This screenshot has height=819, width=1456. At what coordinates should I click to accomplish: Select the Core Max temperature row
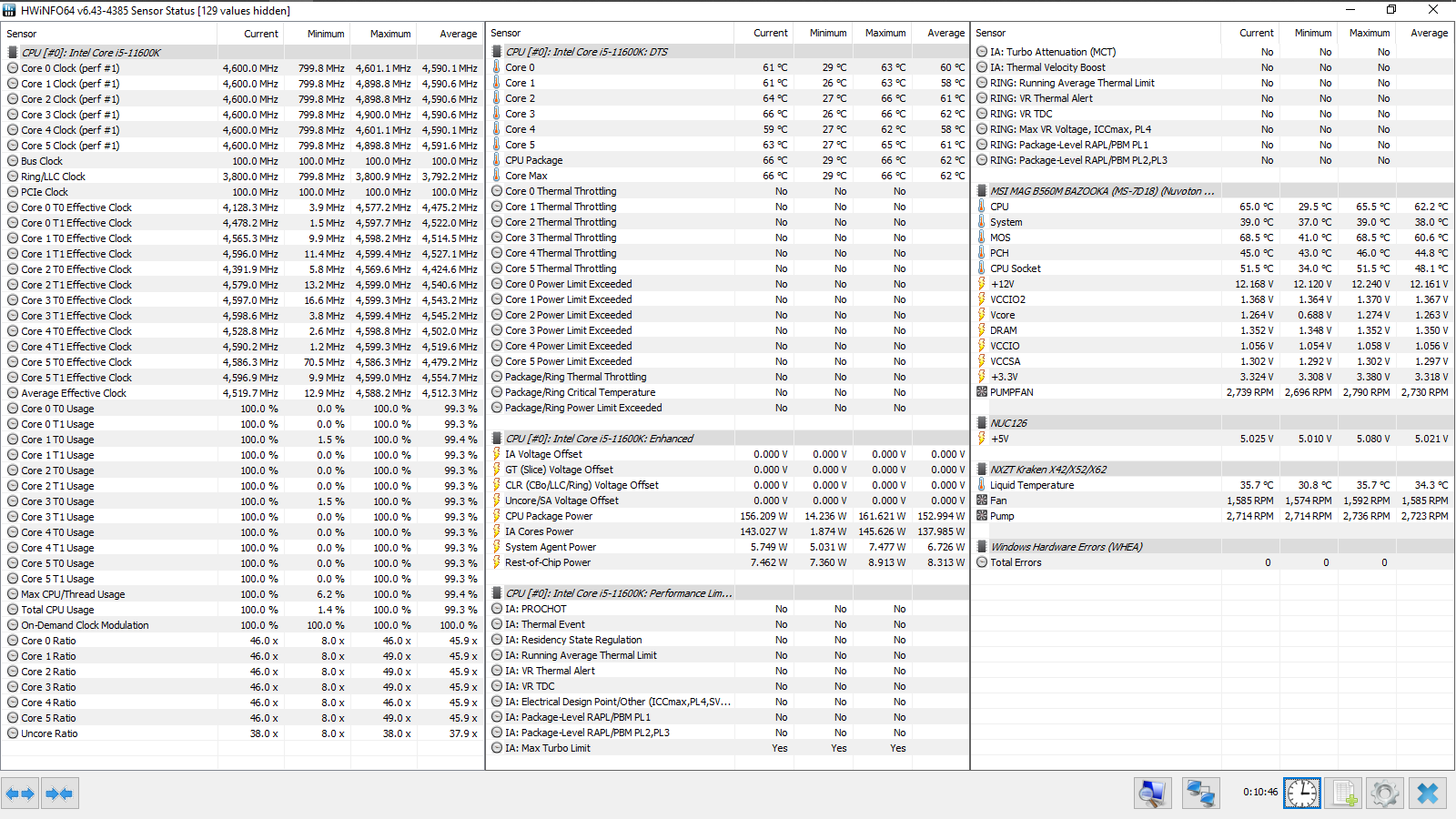coord(728,176)
